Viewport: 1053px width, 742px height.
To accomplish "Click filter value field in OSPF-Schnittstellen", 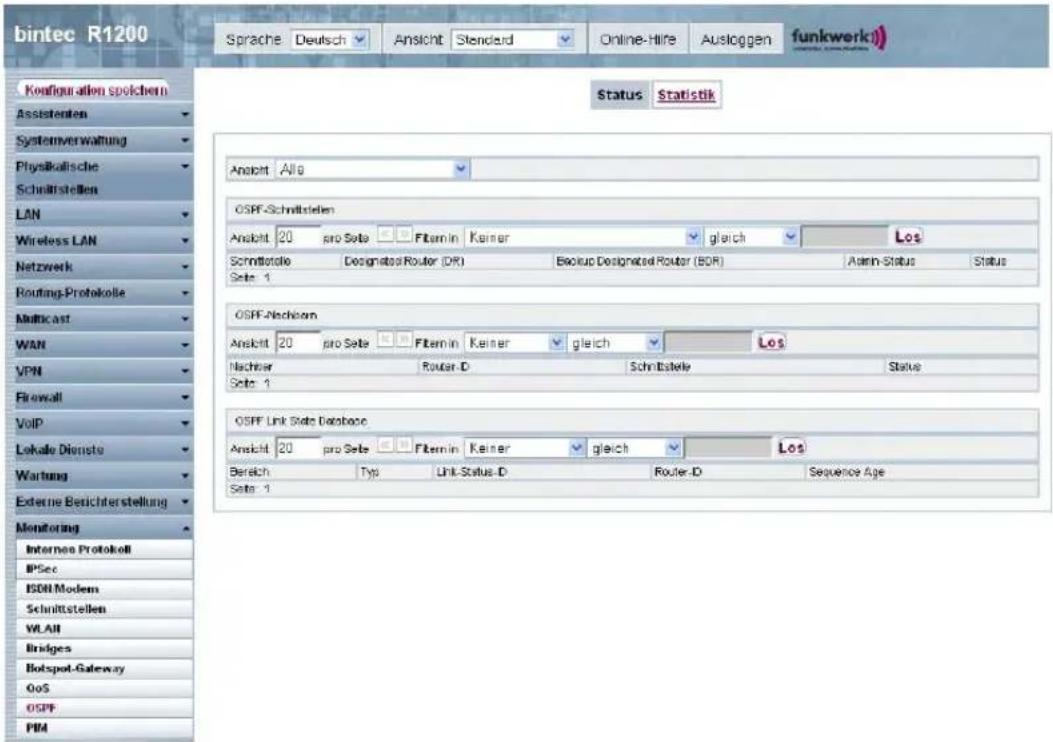I will click(845, 236).
